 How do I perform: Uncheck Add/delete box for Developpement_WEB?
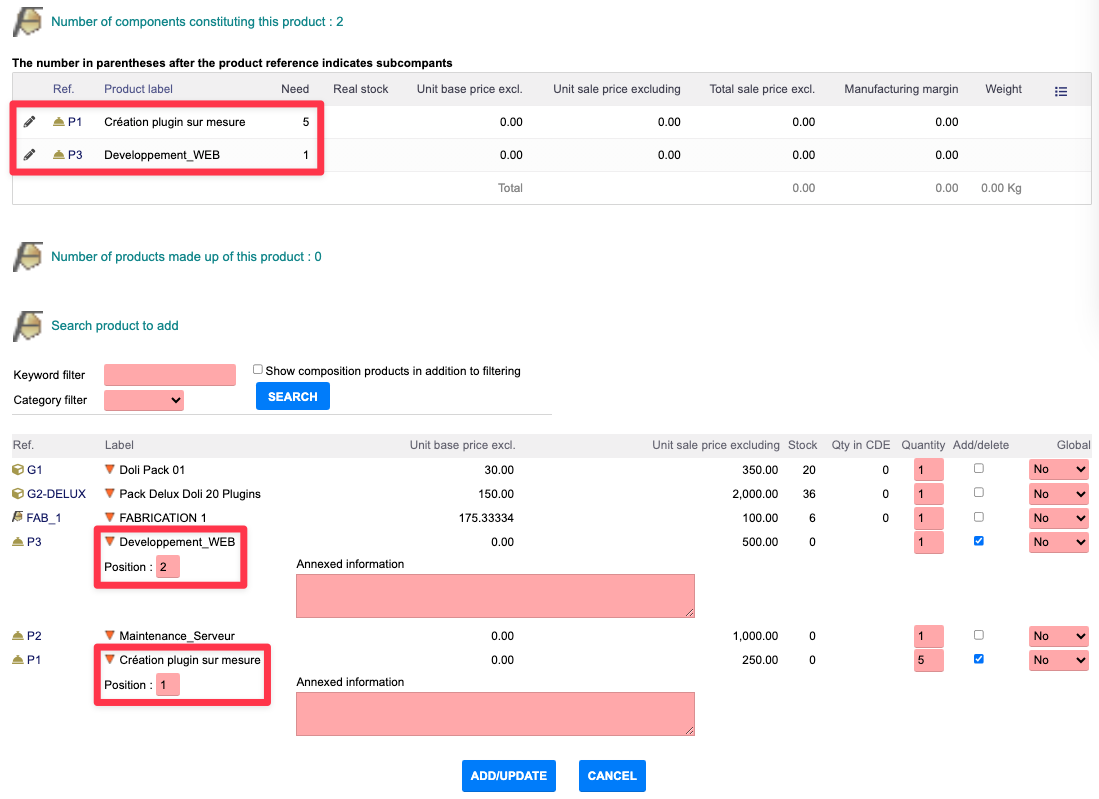[978, 541]
